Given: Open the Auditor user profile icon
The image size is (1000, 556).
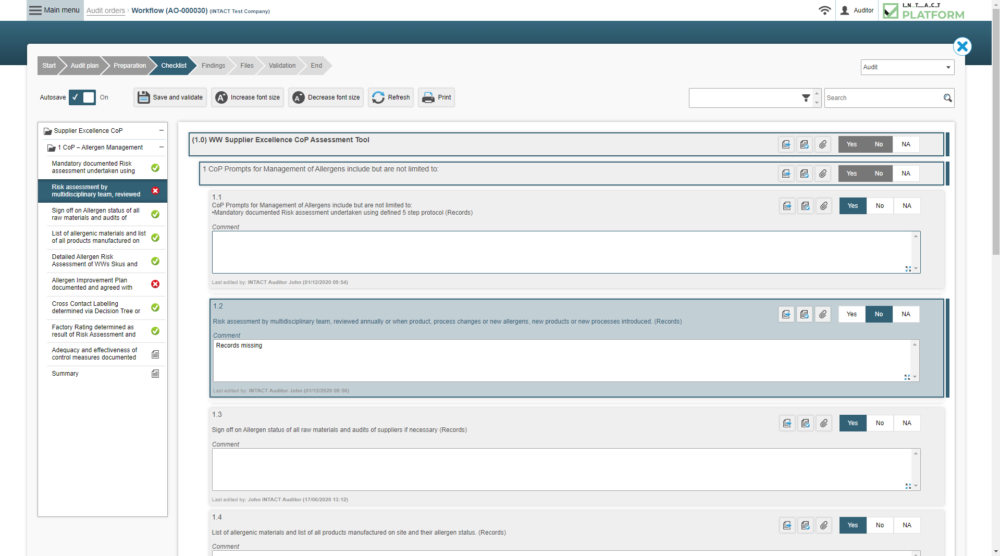Looking at the screenshot, I should (844, 10).
